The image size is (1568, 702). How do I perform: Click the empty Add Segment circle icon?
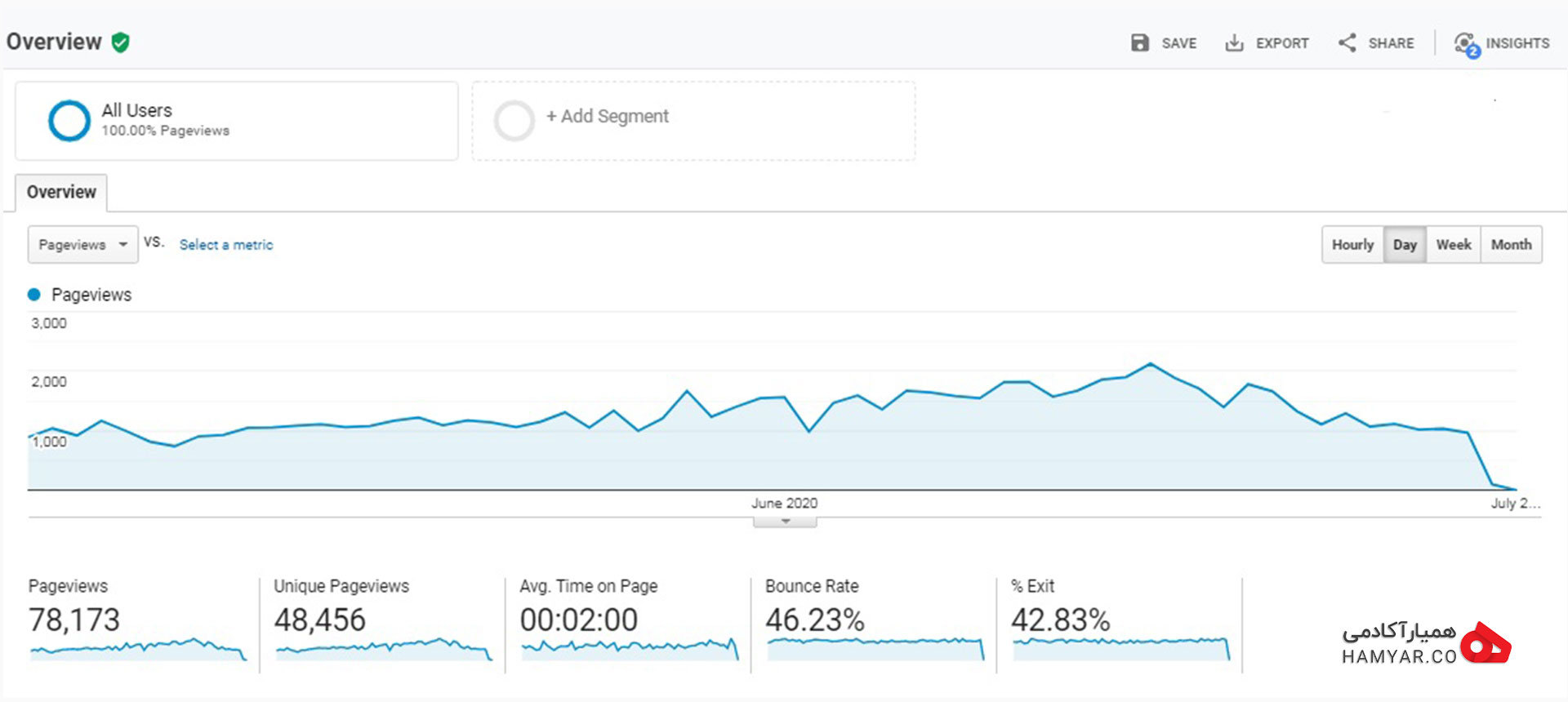point(514,120)
